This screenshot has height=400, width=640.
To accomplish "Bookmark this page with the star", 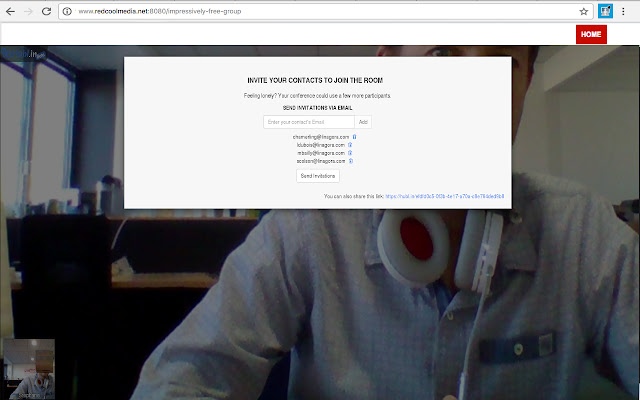I will [584, 11].
